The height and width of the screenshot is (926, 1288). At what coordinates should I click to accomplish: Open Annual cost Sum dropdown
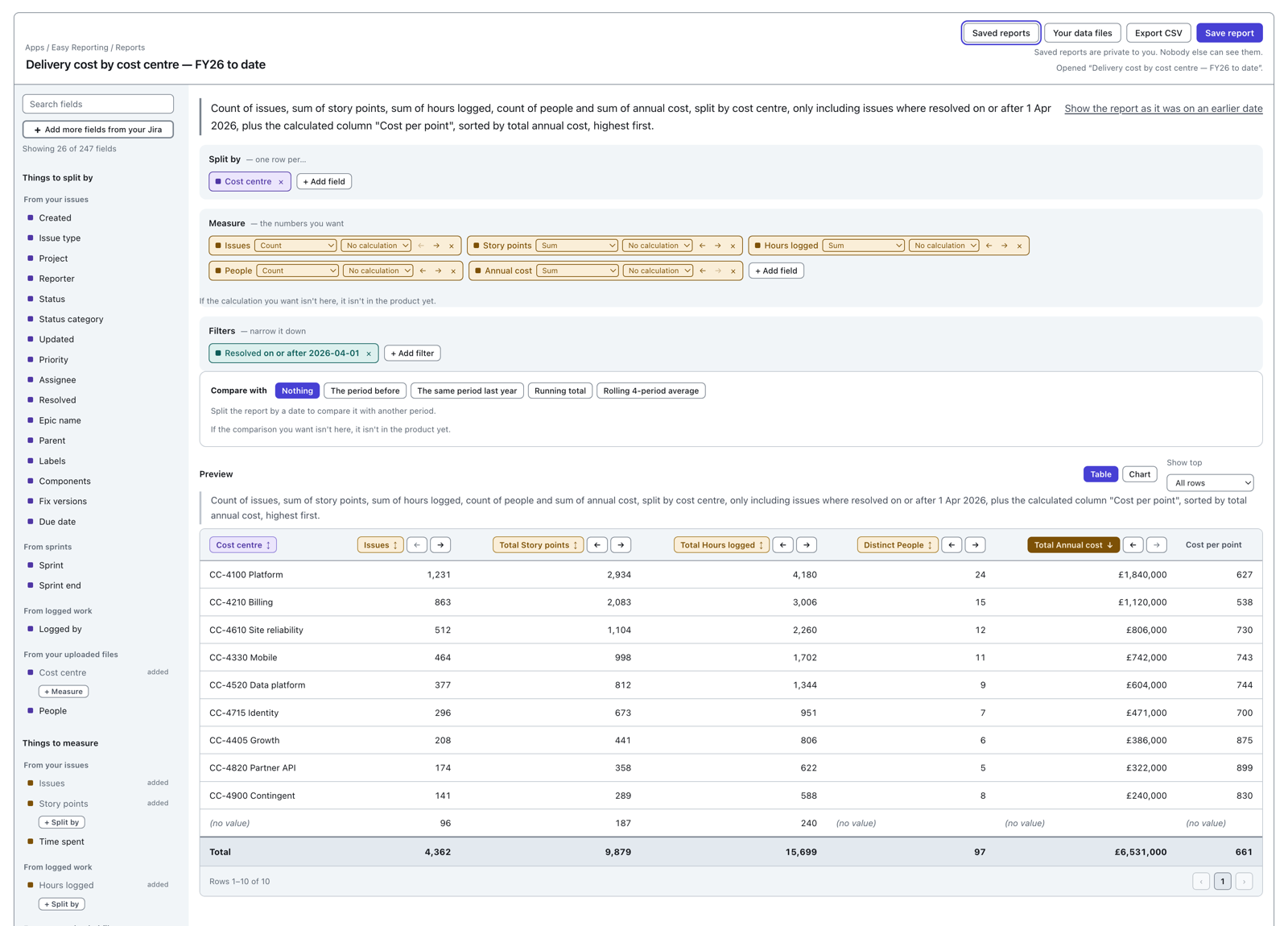[577, 271]
